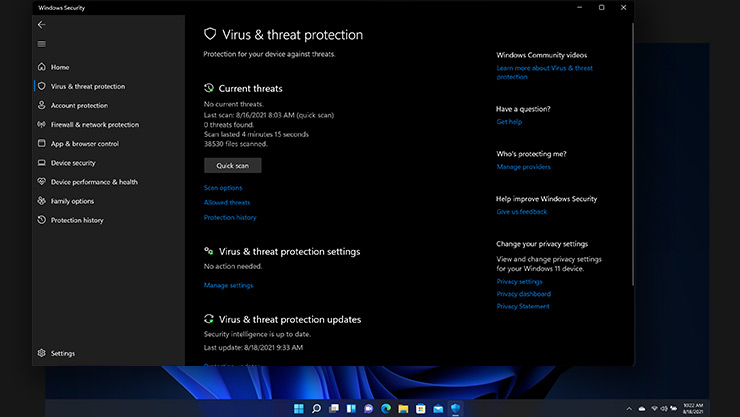Open Manage settings under protection settings

[228, 285]
